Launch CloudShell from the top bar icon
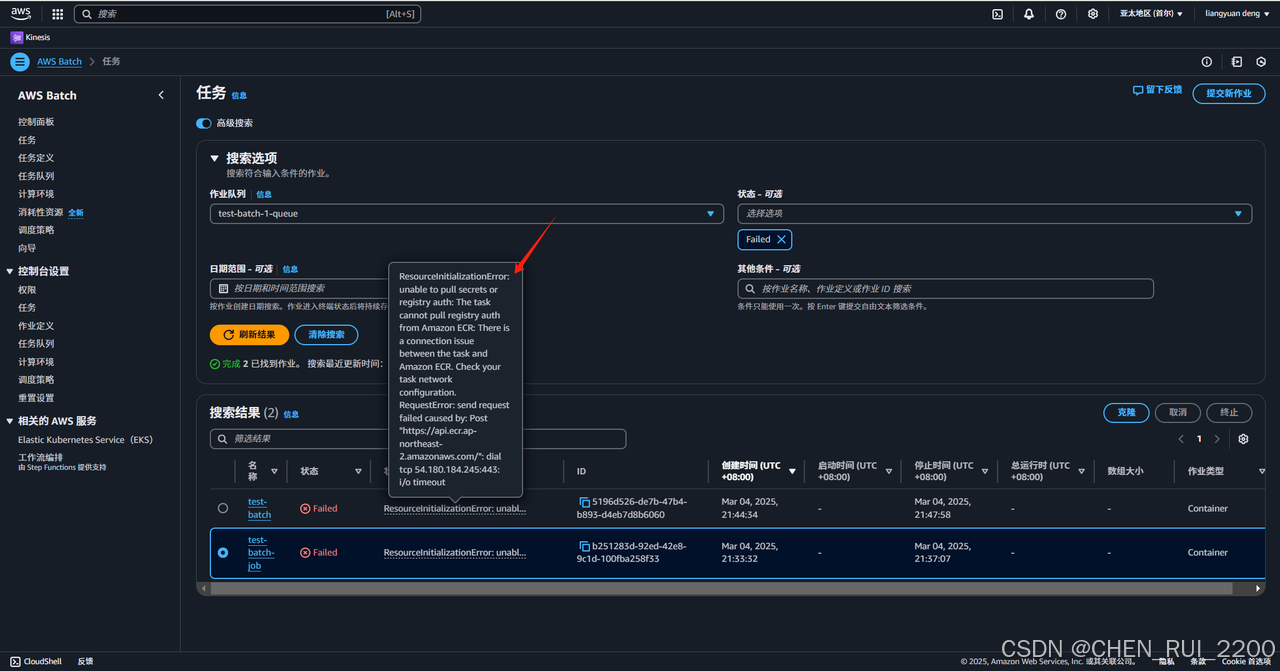This screenshot has width=1280, height=671. pos(997,14)
